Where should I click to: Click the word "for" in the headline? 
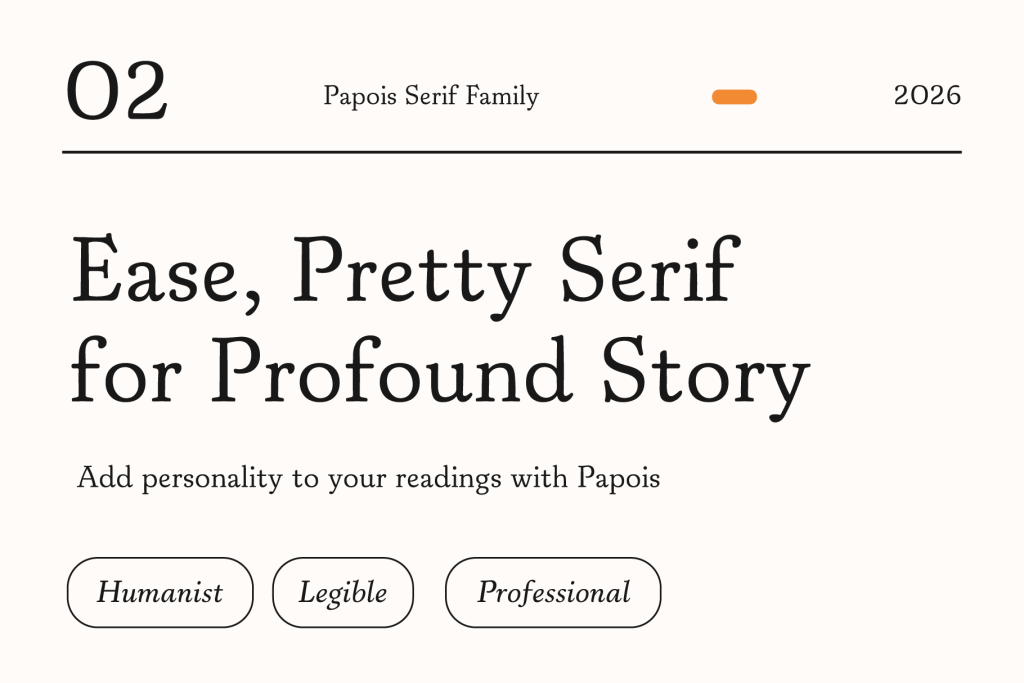127,371
